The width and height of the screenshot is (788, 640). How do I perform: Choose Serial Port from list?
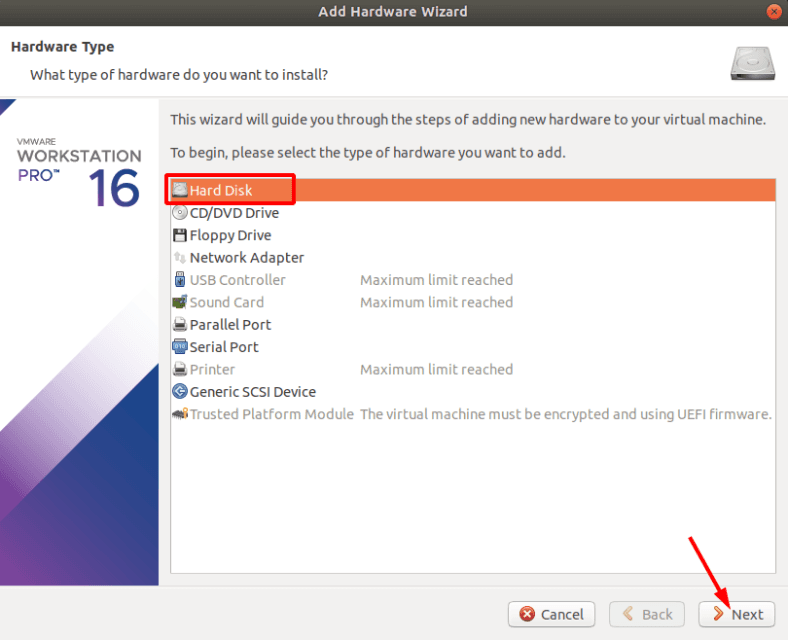[x=473, y=347]
